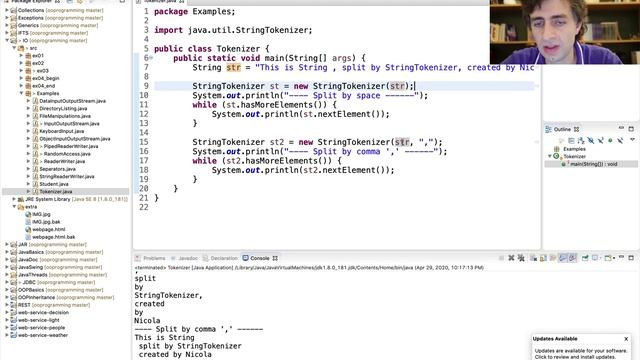This screenshot has width=640, height=360.
Task: Click the web-service-weather project icon
Action: point(14,335)
